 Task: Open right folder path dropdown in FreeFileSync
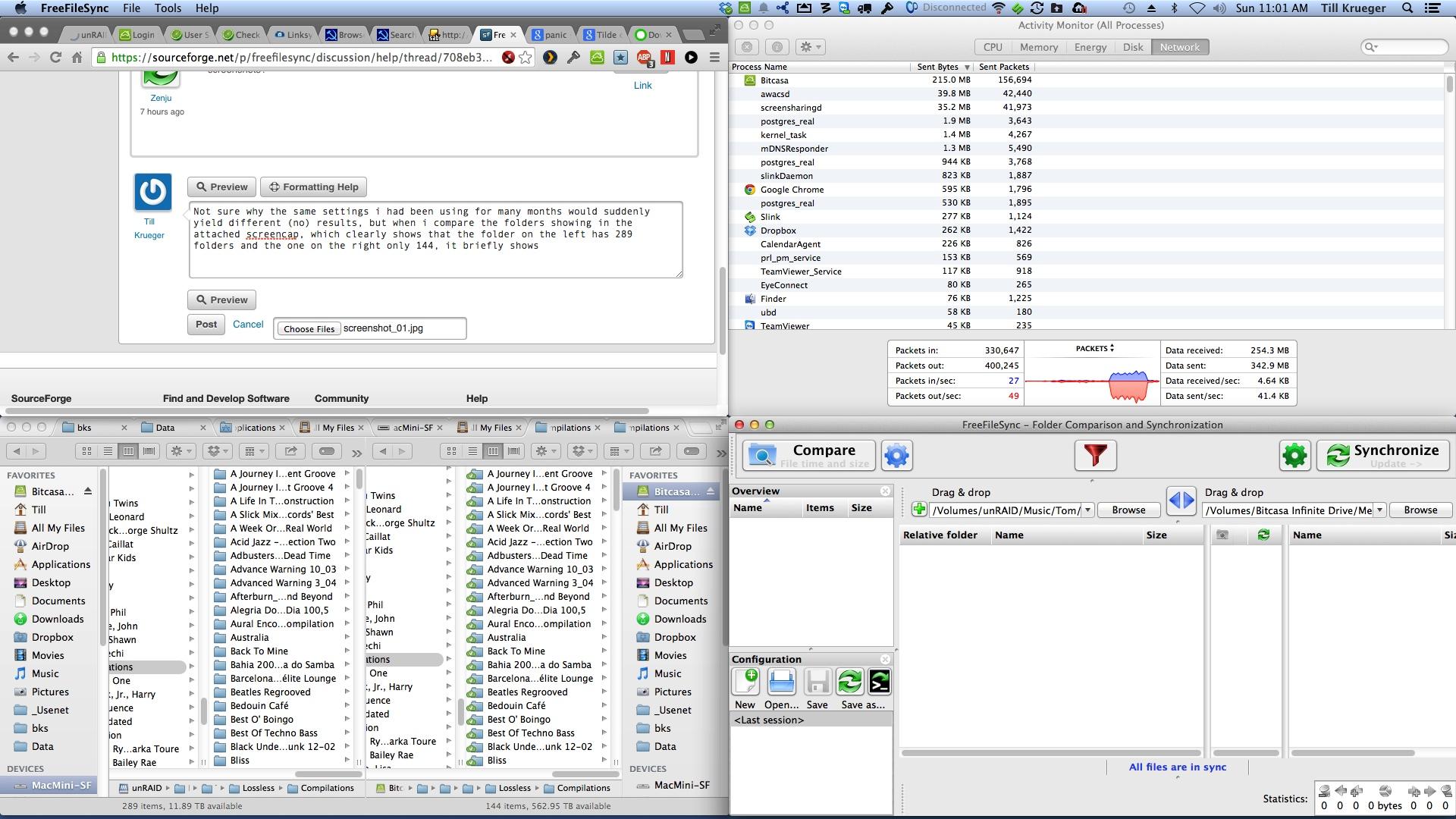pyautogui.click(x=1379, y=510)
